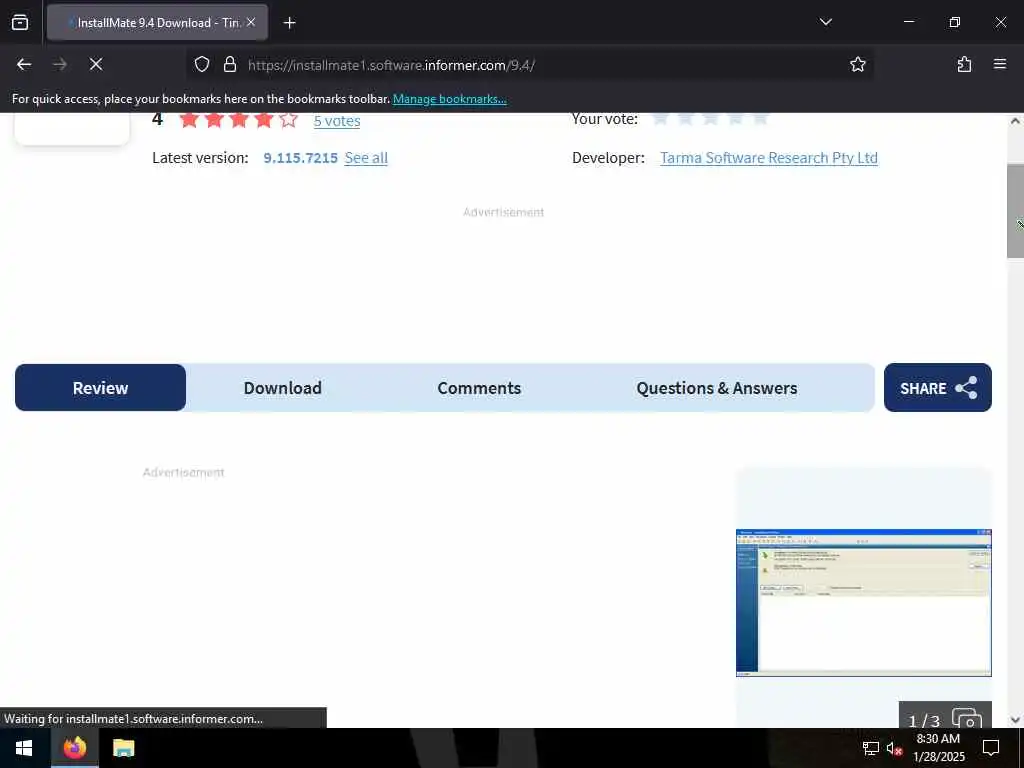Screen dimensions: 1024x768
Task: Open the Windows Start menu
Action: 24,748
